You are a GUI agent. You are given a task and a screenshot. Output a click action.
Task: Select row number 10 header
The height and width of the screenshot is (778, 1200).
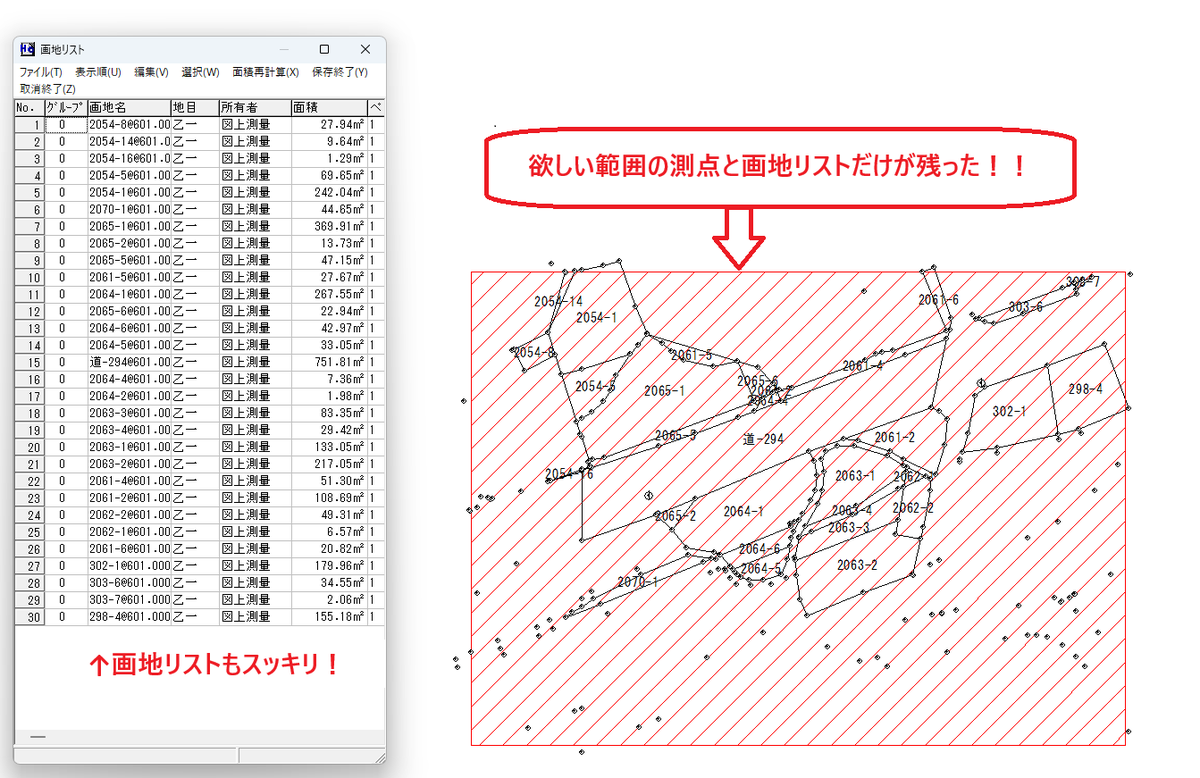click(29, 277)
